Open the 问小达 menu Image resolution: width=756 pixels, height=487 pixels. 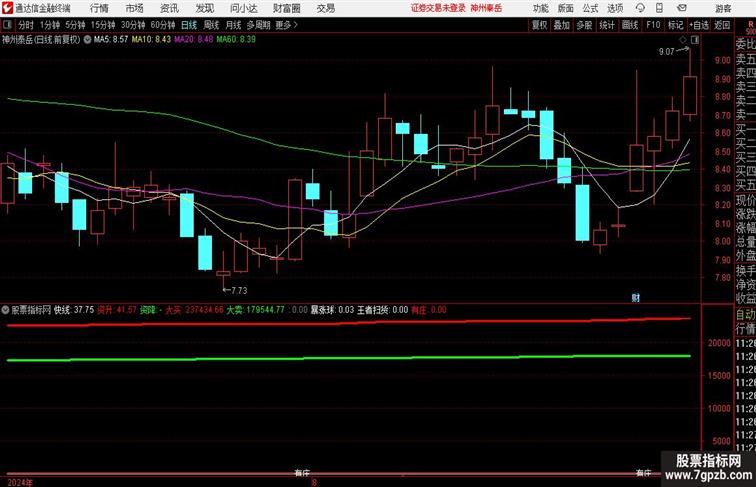pos(243,8)
